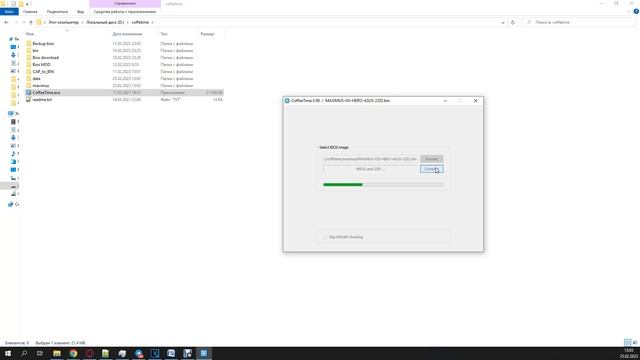Viewport: 640px width, 360px height.
Task: Click the Explorer back arrow
Action: coord(6,22)
